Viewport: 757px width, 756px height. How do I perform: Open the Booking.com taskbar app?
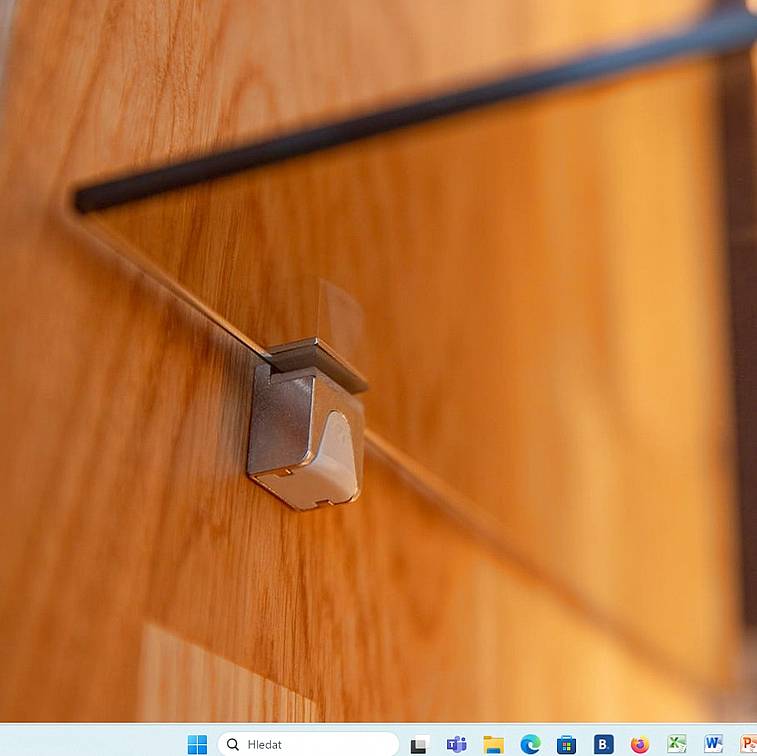[603, 744]
